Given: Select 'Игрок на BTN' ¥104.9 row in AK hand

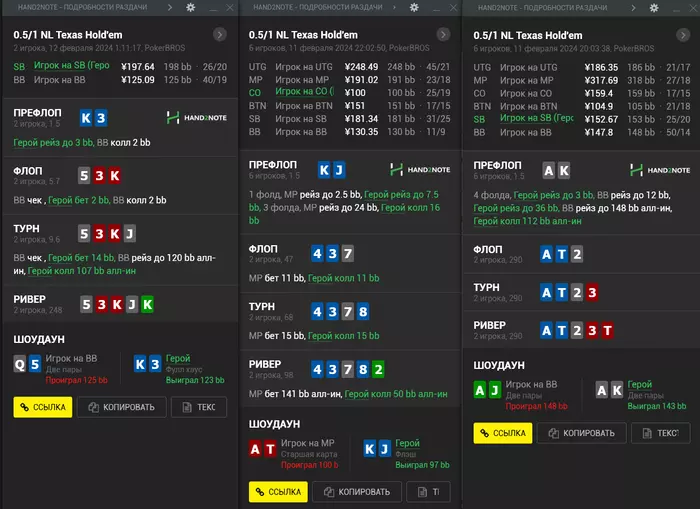Looking at the screenshot, I should coord(582,106).
